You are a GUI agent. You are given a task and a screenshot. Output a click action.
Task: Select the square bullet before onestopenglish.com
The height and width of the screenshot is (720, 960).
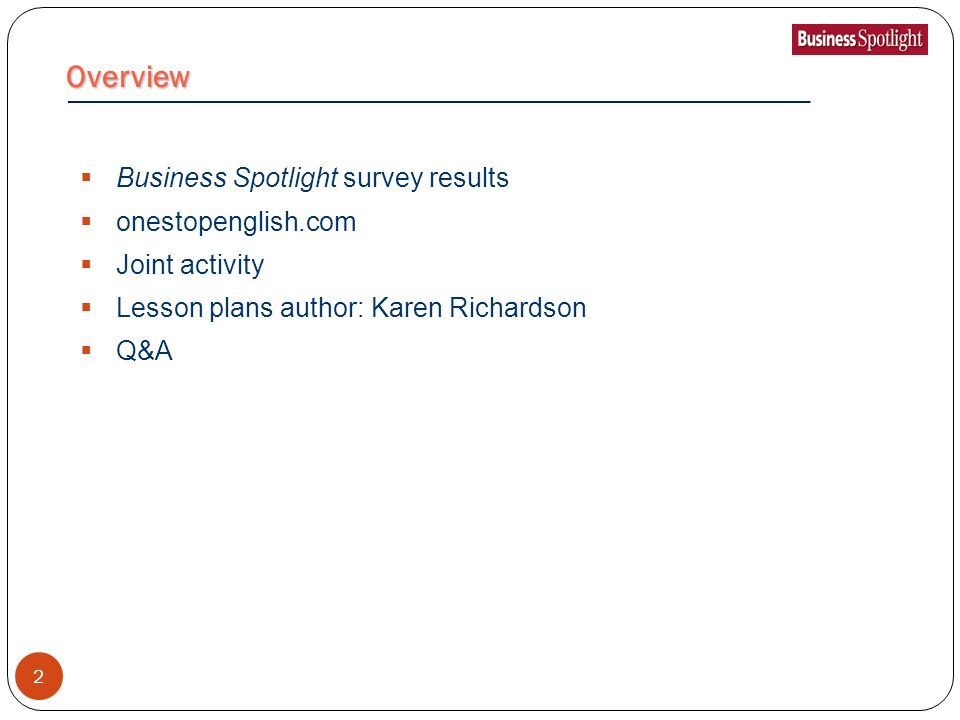(86, 221)
